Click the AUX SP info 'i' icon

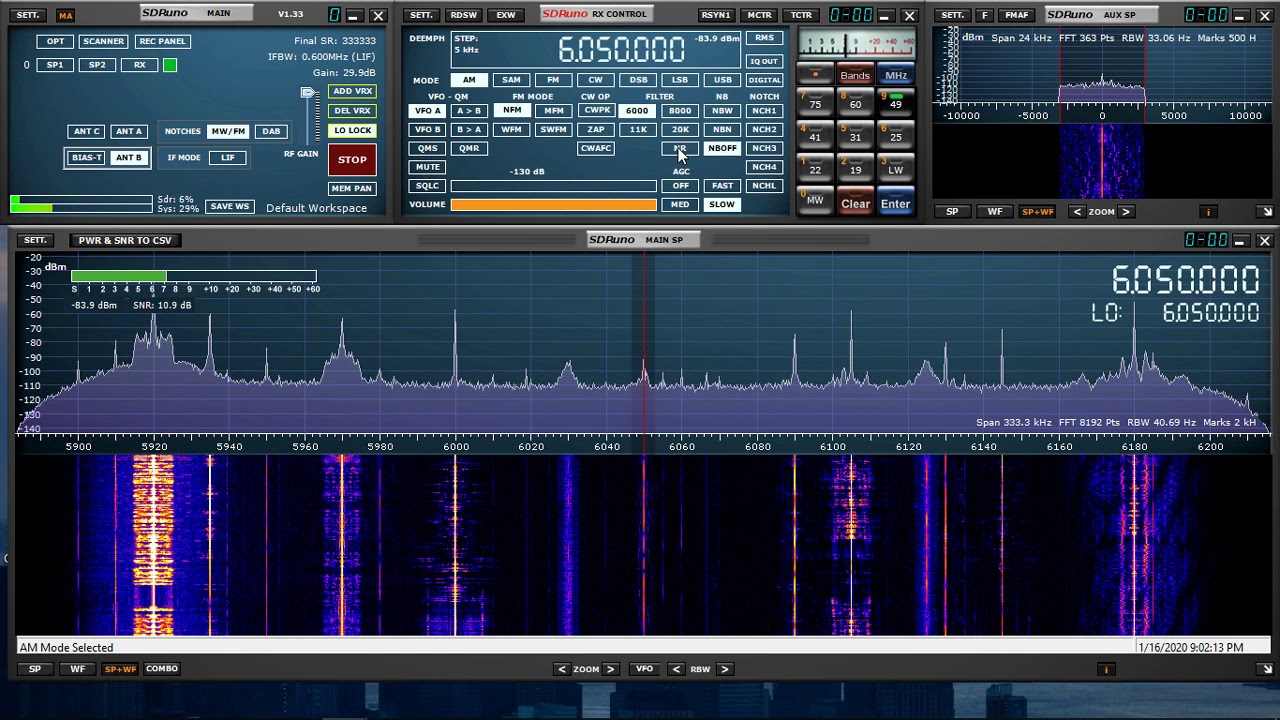pyautogui.click(x=1208, y=212)
